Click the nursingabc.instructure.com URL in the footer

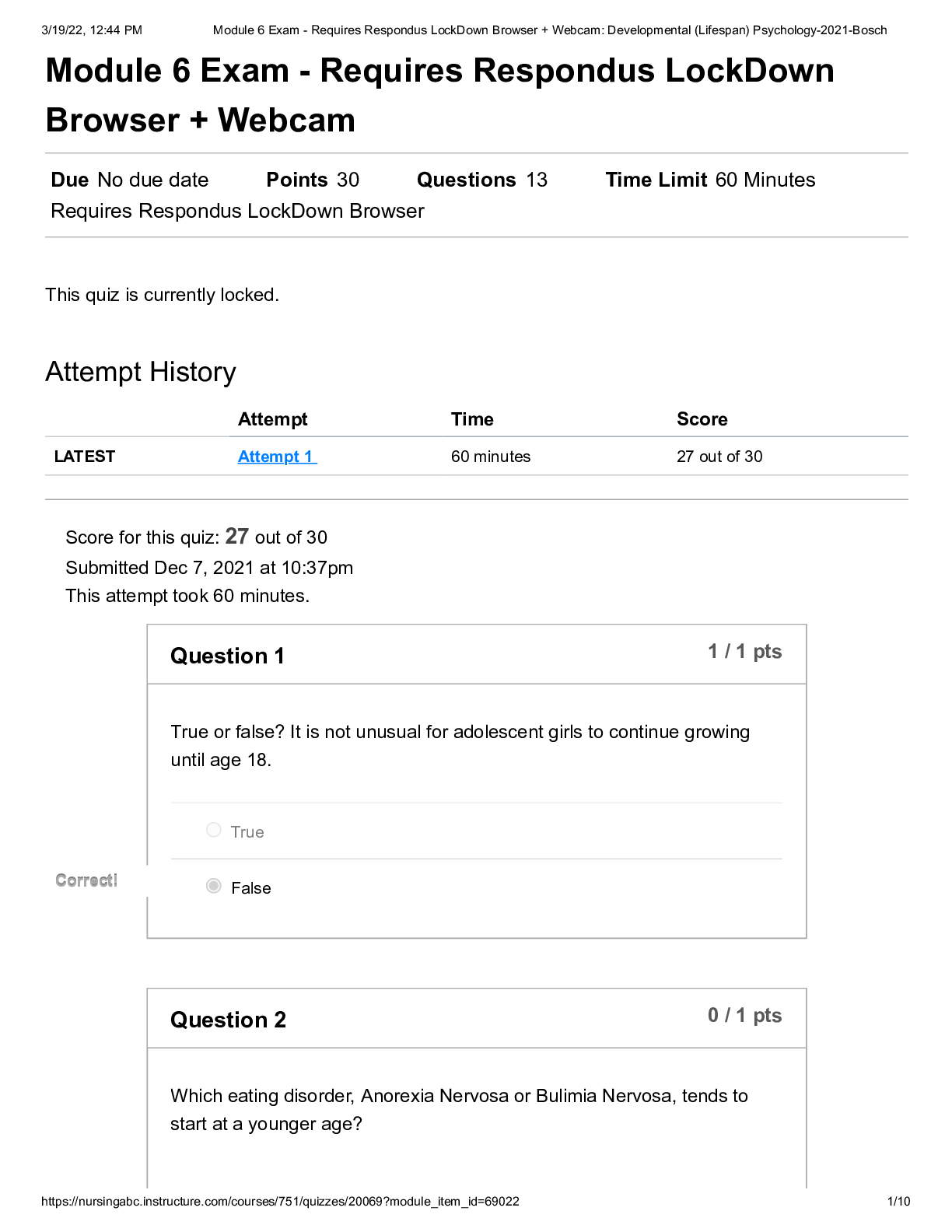tap(280, 1201)
